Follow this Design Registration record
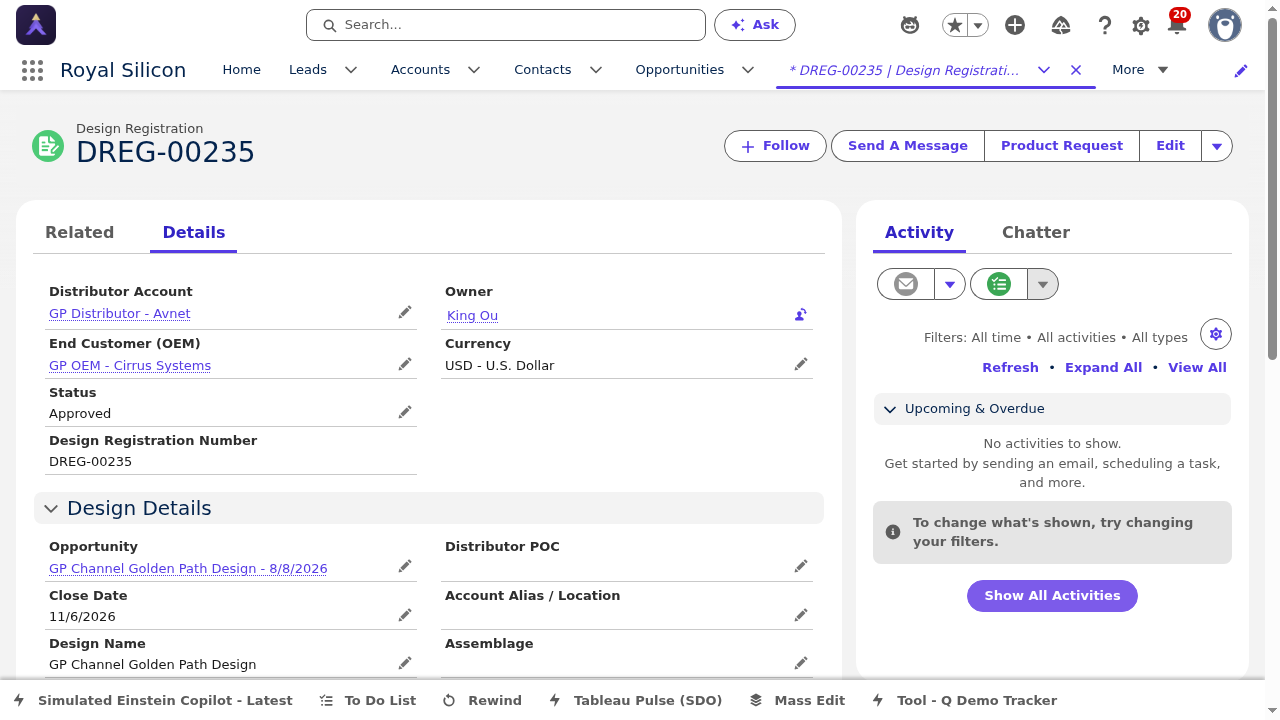This screenshot has width=1280, height=720. [775, 146]
